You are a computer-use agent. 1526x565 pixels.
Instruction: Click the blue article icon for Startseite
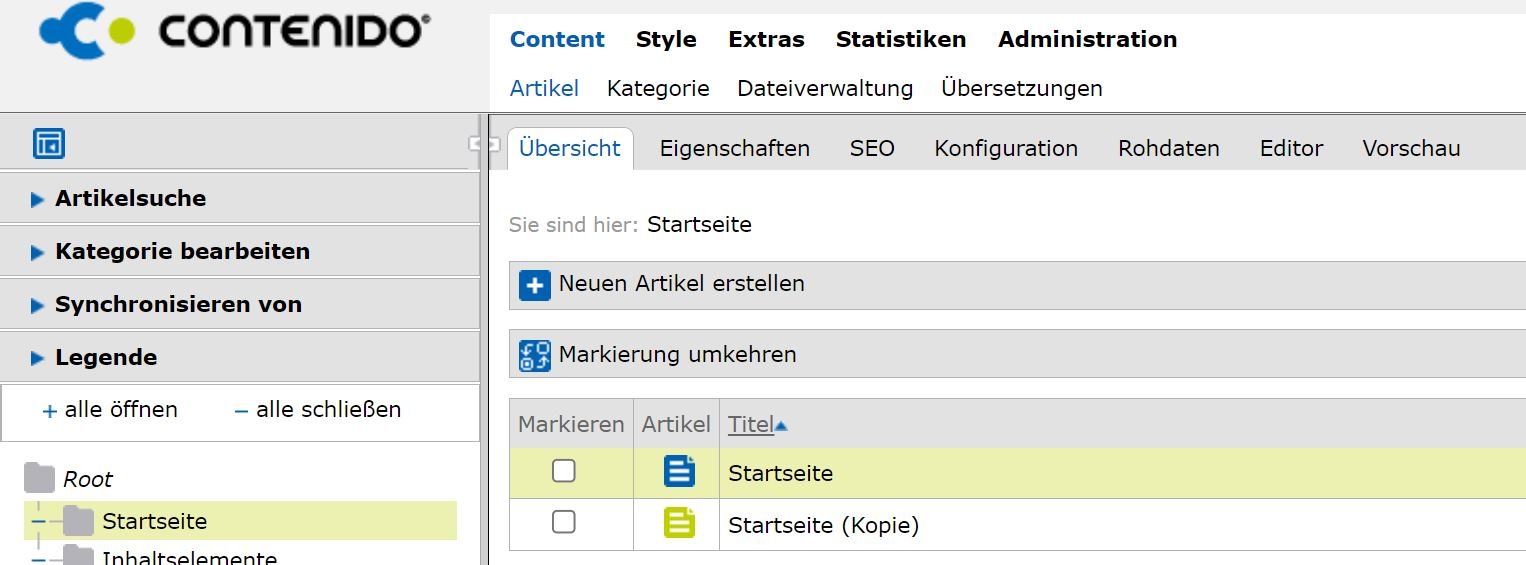tap(679, 471)
